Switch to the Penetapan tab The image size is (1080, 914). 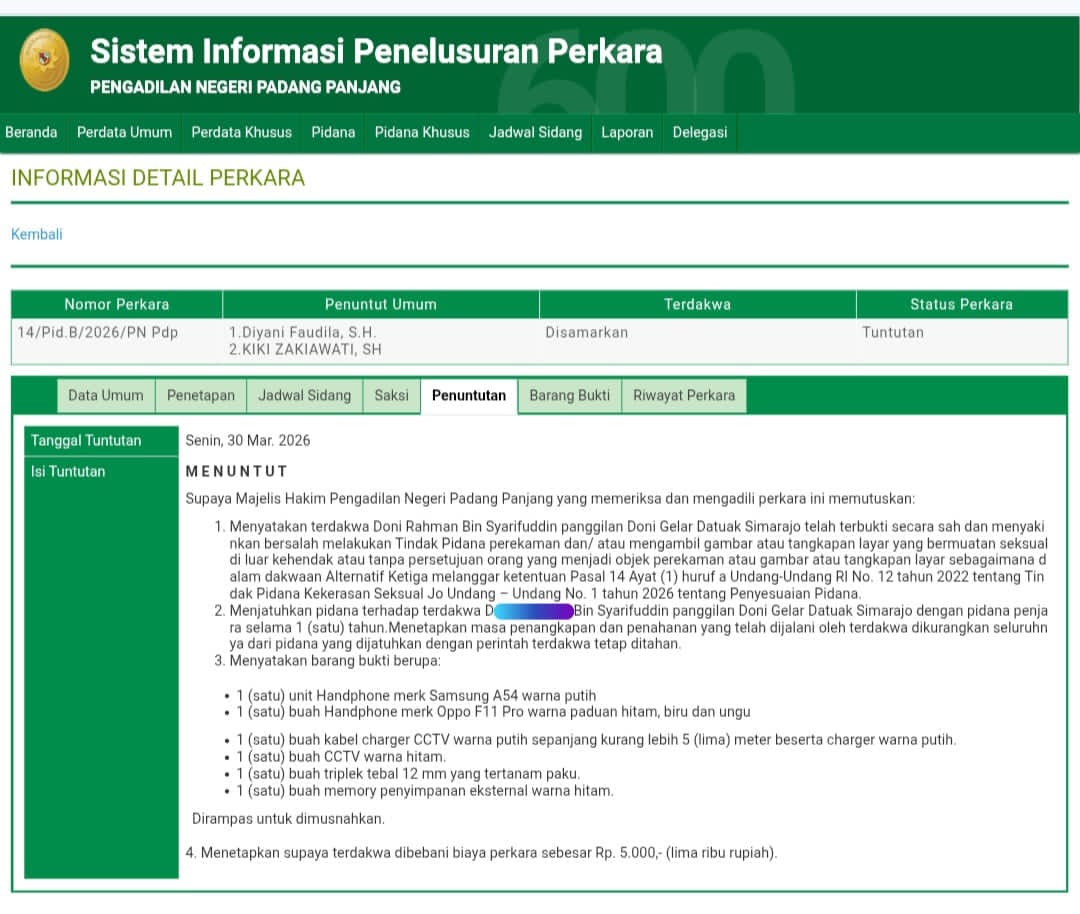pos(200,396)
